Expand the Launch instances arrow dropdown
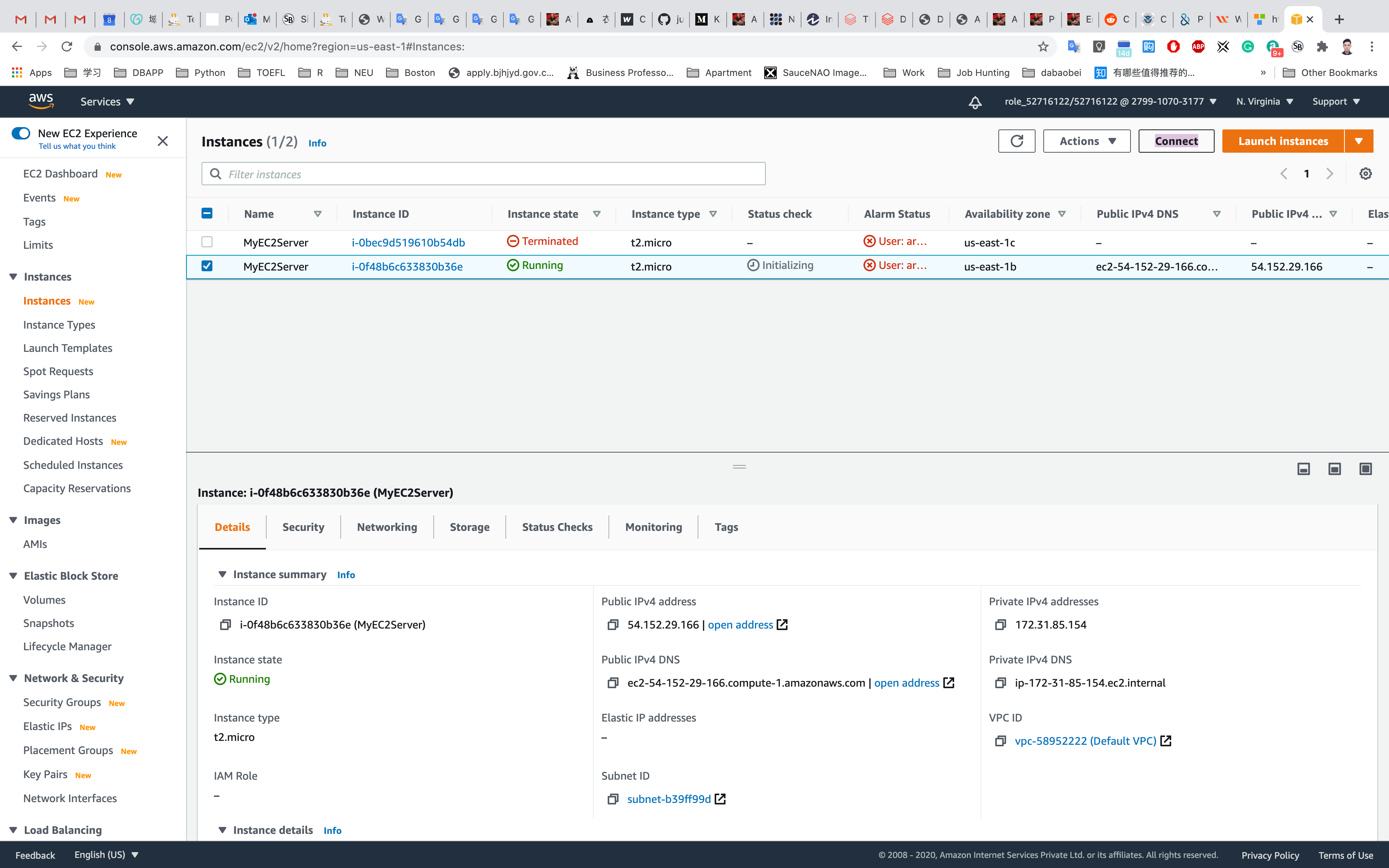Screen dimensions: 1389x868 pyautogui.click(x=1359, y=141)
